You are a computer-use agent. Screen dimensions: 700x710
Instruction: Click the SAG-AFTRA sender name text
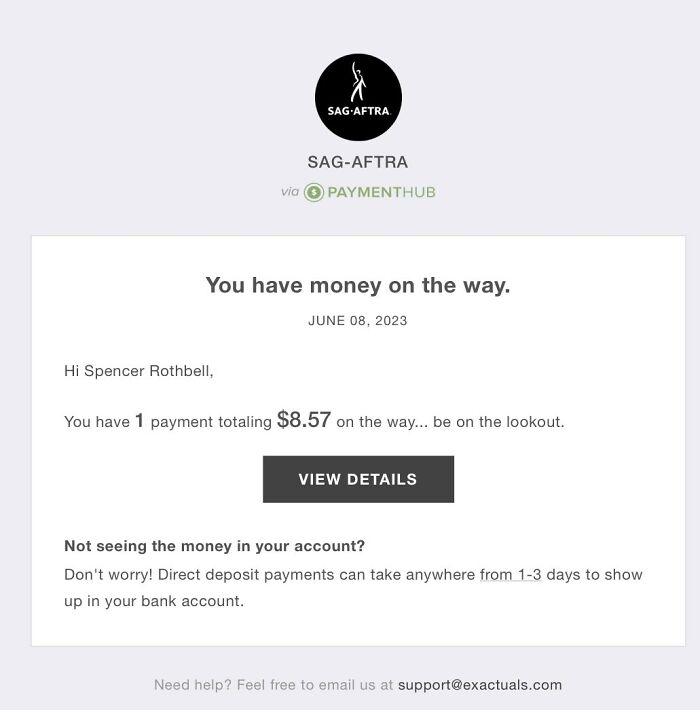point(358,162)
